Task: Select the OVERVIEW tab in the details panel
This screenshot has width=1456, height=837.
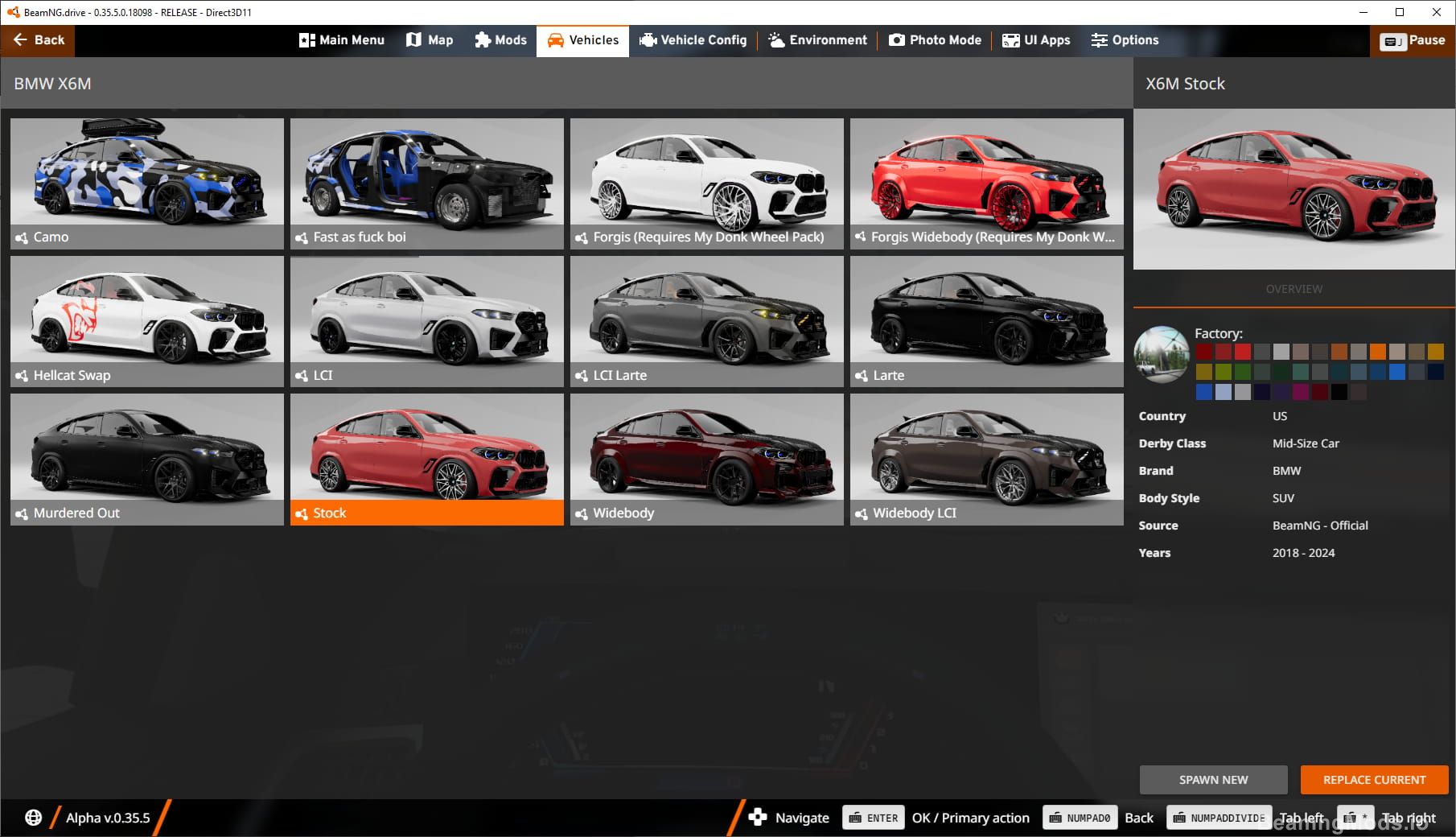Action: pos(1294,289)
